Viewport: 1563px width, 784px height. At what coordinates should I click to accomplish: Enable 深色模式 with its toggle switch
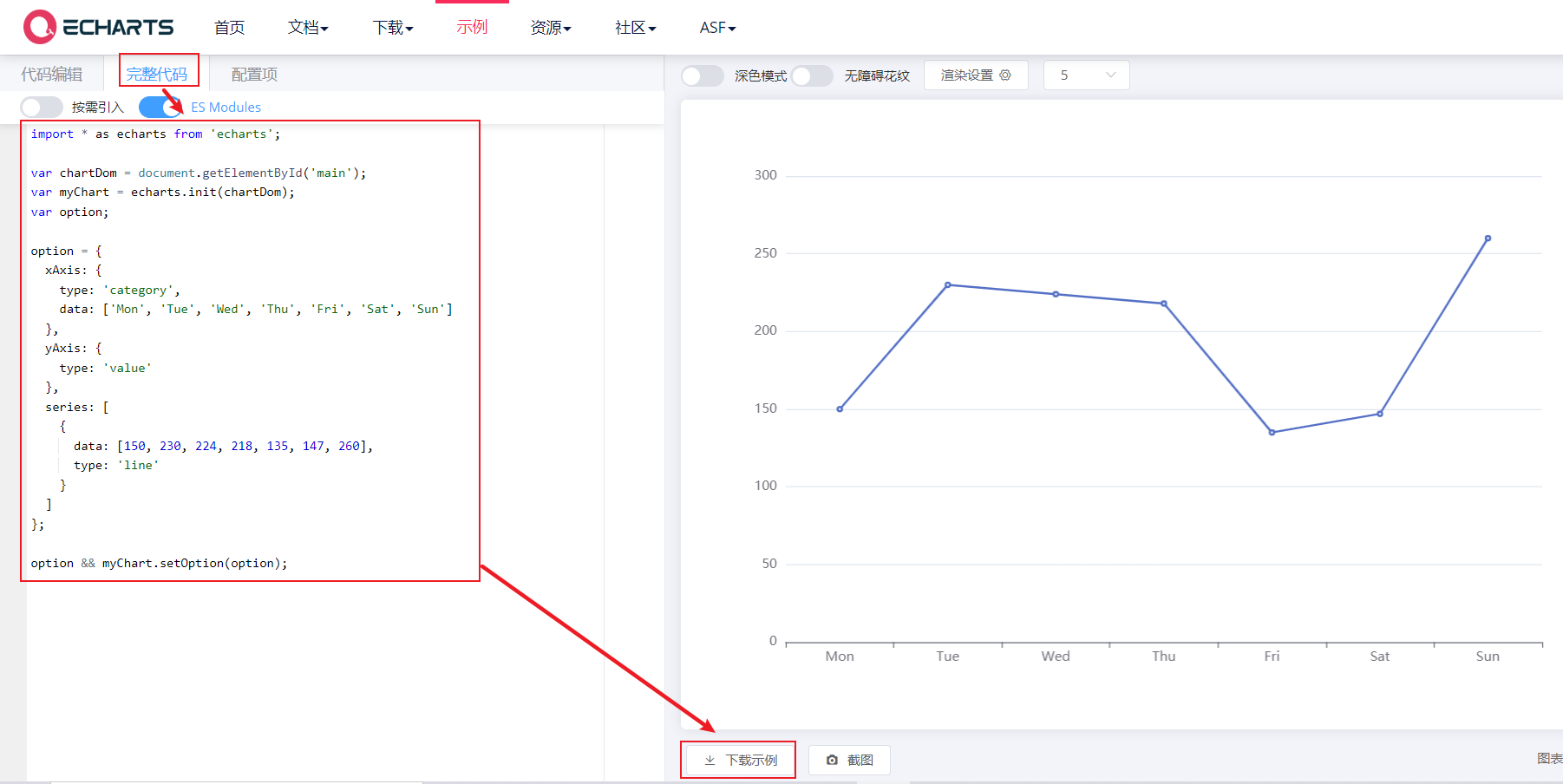(x=703, y=75)
